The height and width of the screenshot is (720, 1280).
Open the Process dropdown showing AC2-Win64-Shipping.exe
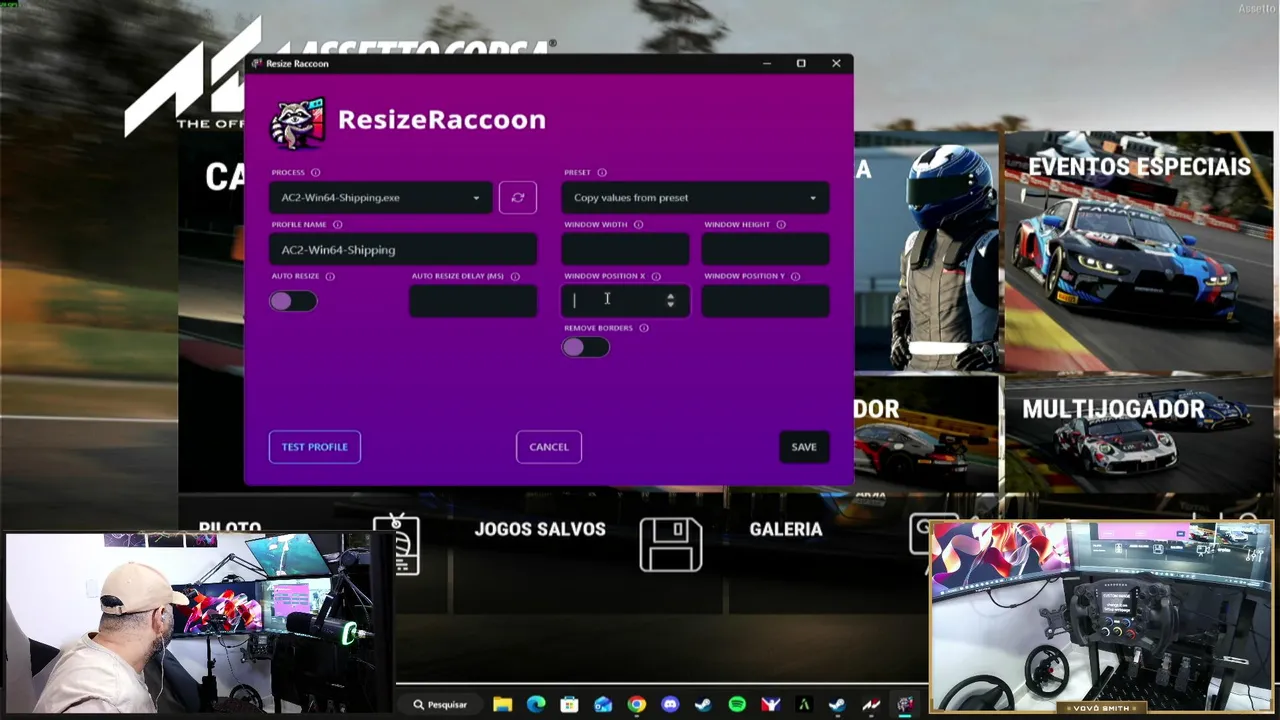380,198
